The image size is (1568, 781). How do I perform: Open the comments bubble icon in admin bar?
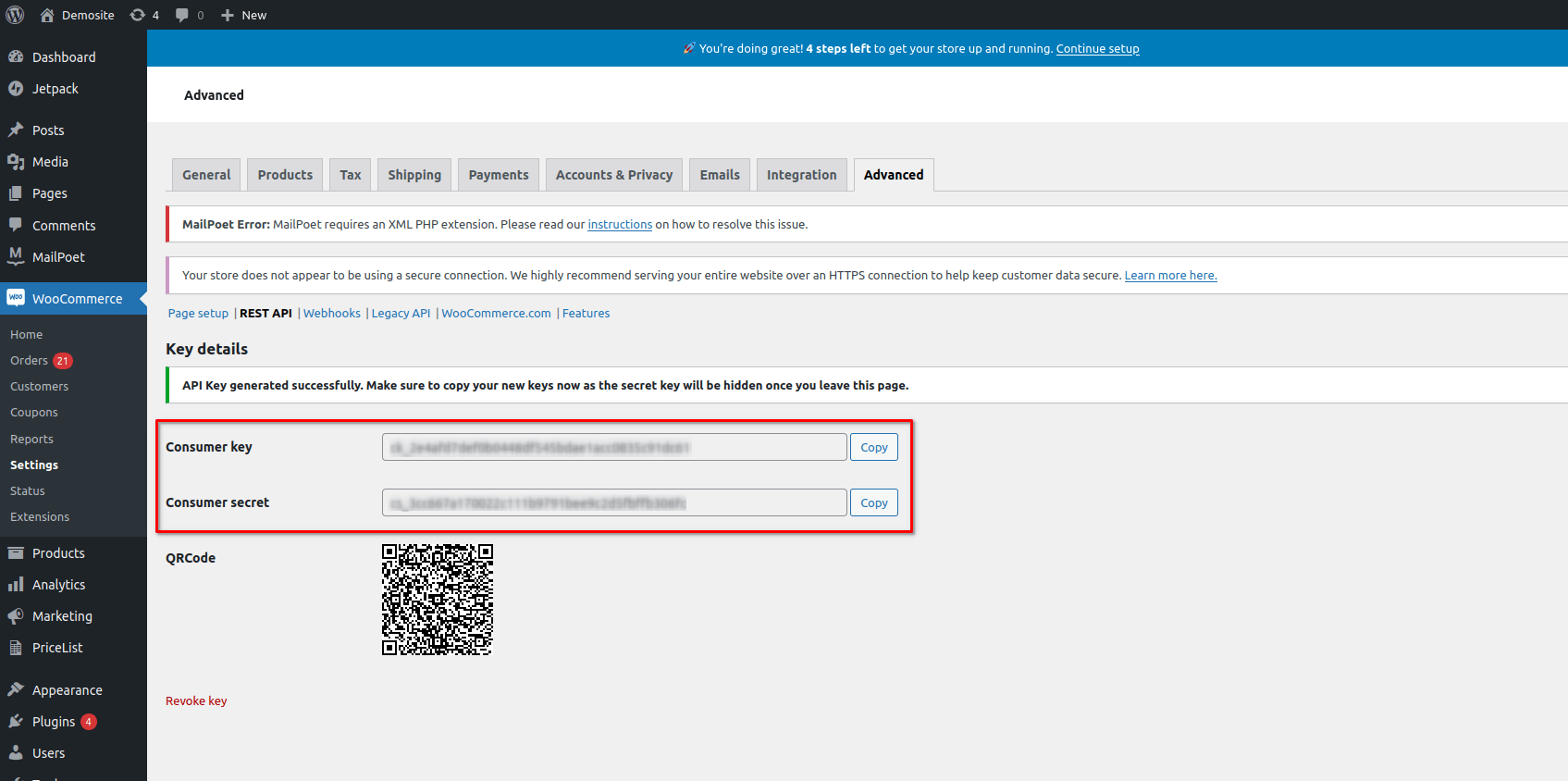182,15
